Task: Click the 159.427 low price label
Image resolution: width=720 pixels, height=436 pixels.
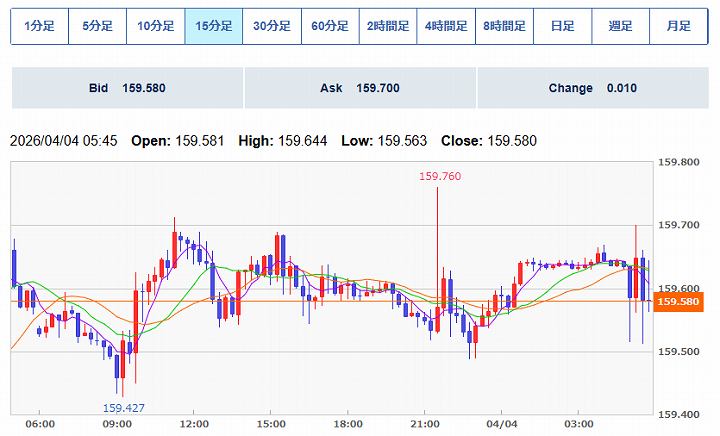Action: pos(124,407)
